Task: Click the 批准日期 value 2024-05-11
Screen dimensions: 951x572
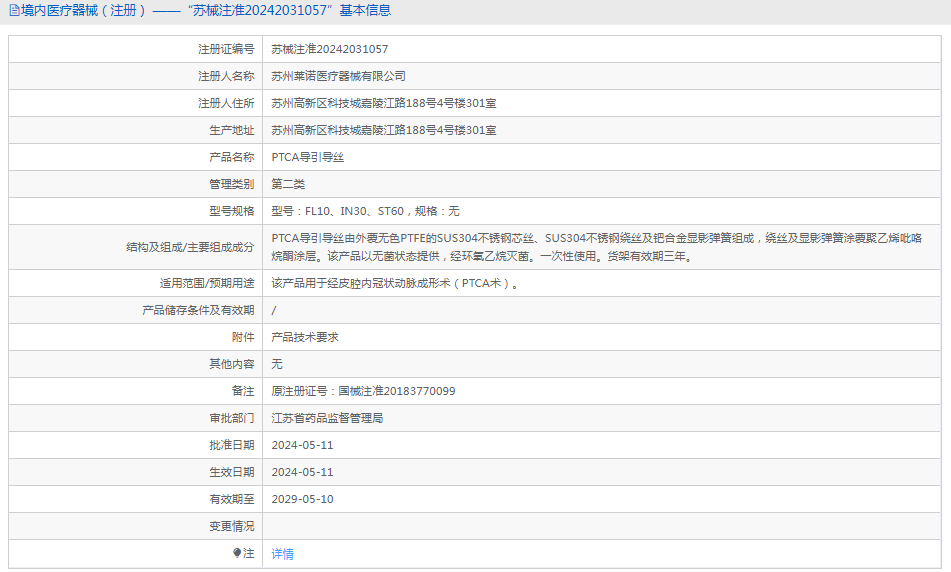Action: point(302,445)
